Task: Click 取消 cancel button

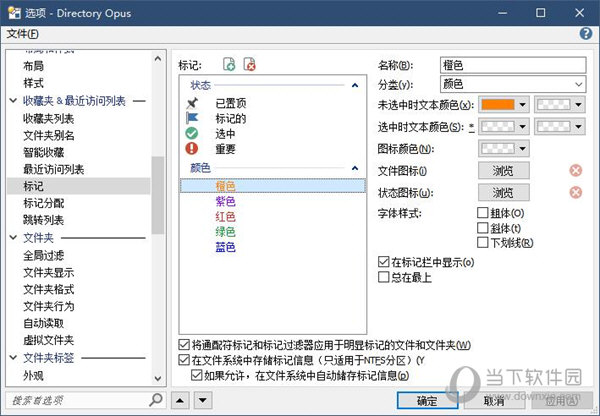Action: click(494, 401)
